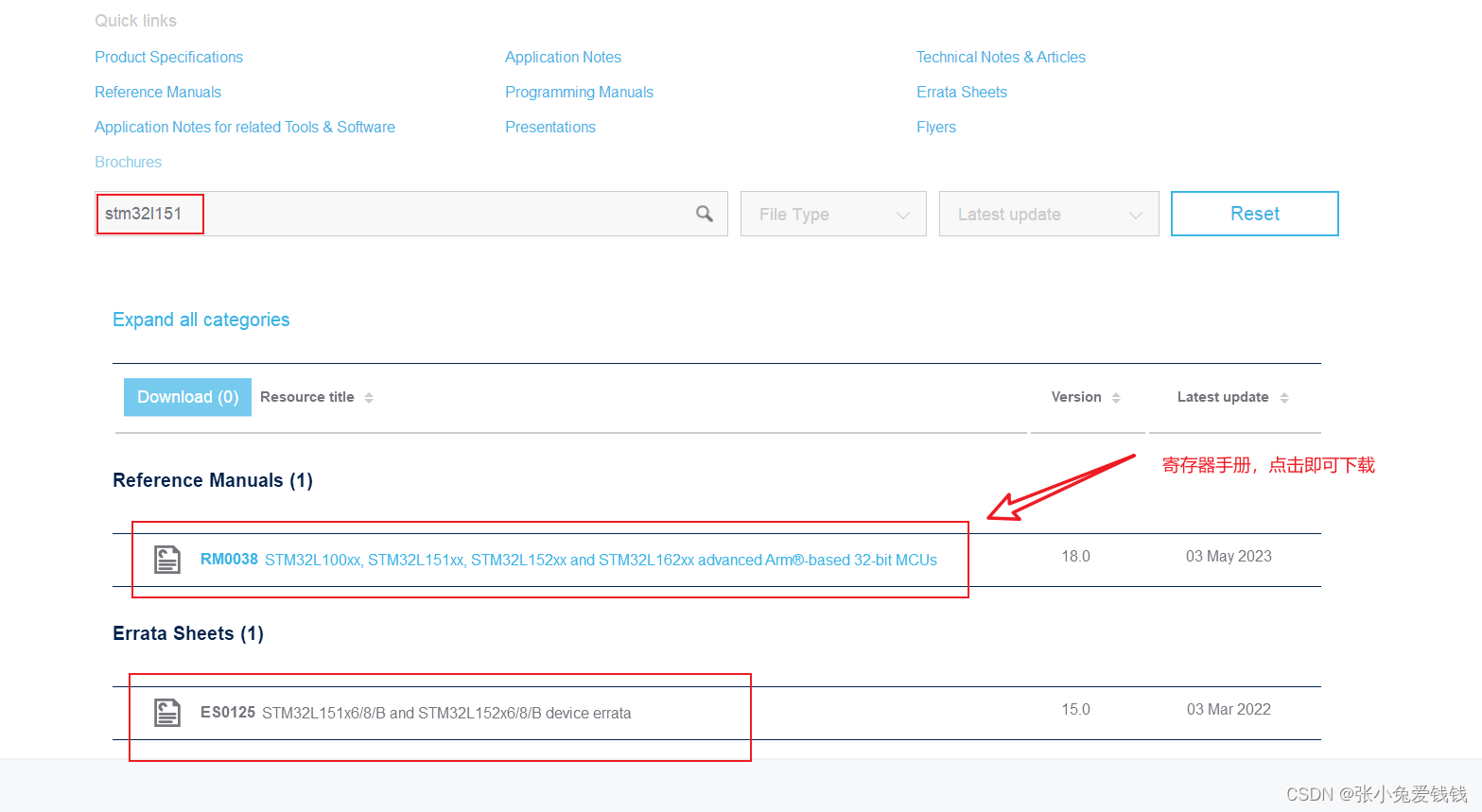Sort by Resource title arrows
Viewport: 1482px width, 812px height.
pos(369,398)
